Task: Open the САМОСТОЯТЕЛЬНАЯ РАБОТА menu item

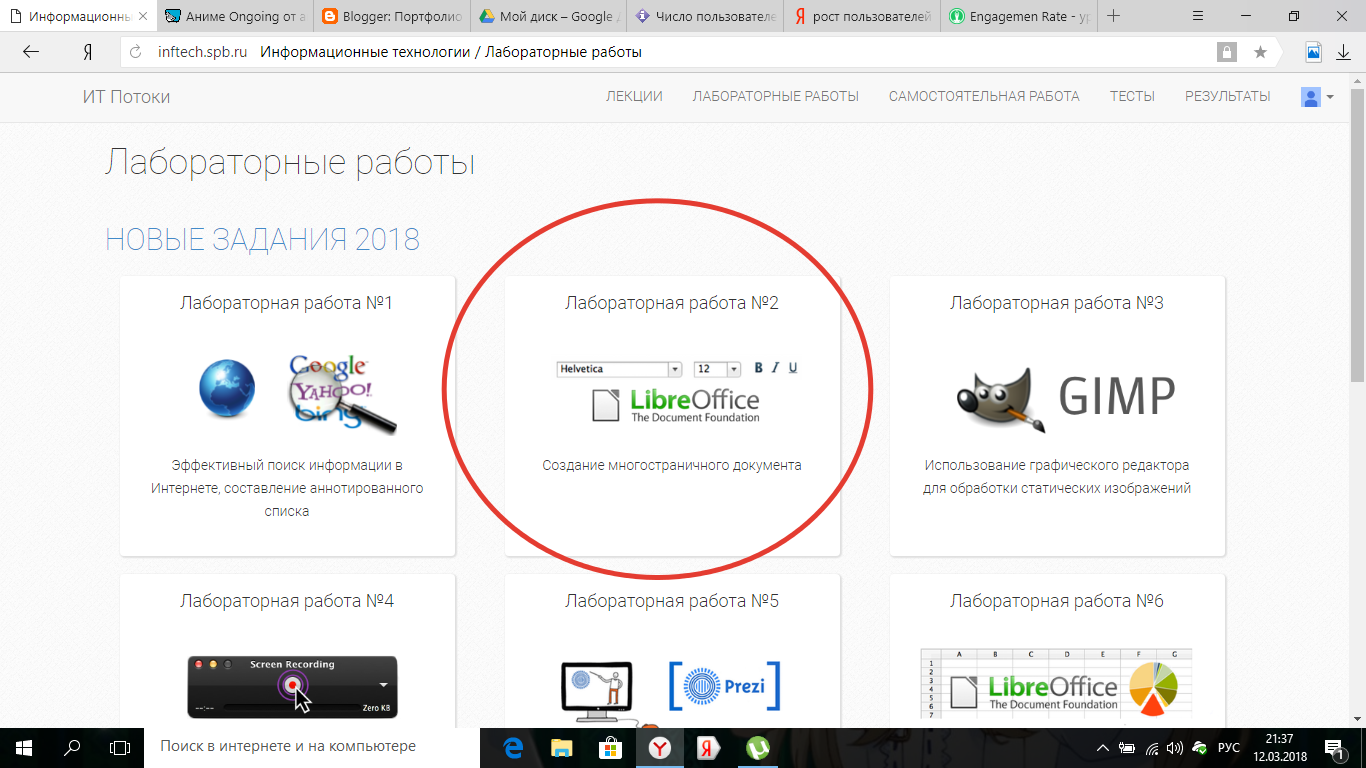Action: (984, 96)
